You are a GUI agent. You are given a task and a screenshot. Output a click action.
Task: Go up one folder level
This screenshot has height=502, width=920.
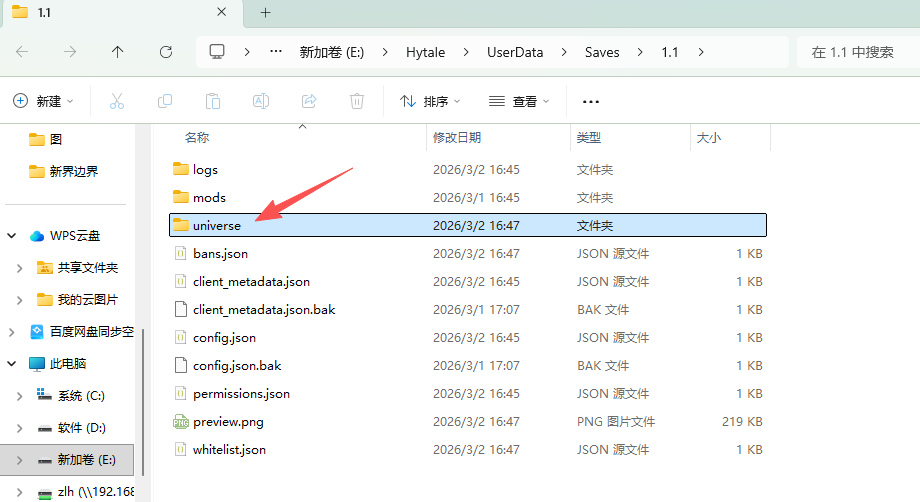118,52
